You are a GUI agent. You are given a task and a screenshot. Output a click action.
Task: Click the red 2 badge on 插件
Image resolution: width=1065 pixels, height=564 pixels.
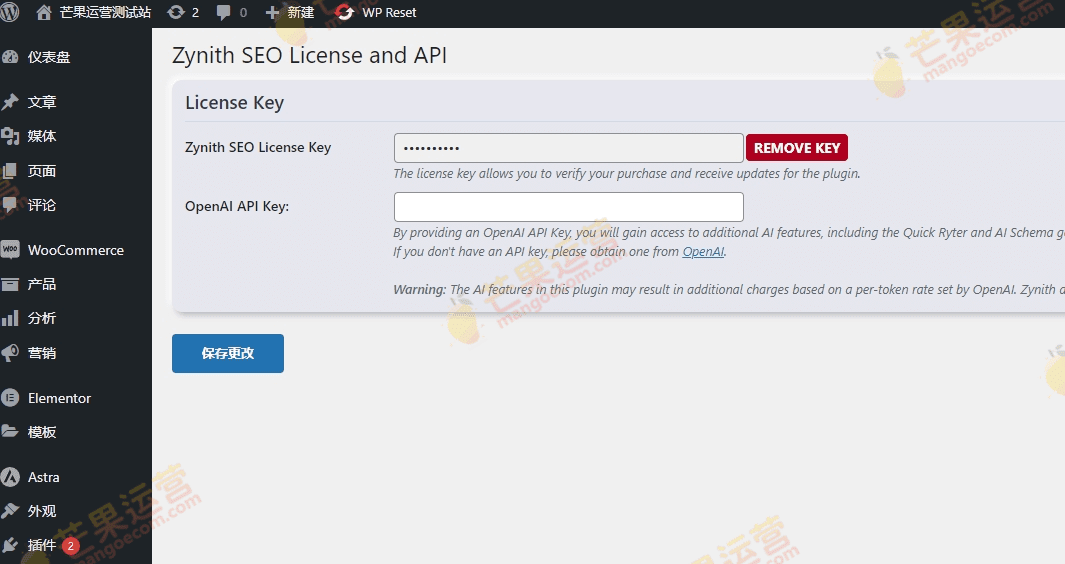point(71,546)
